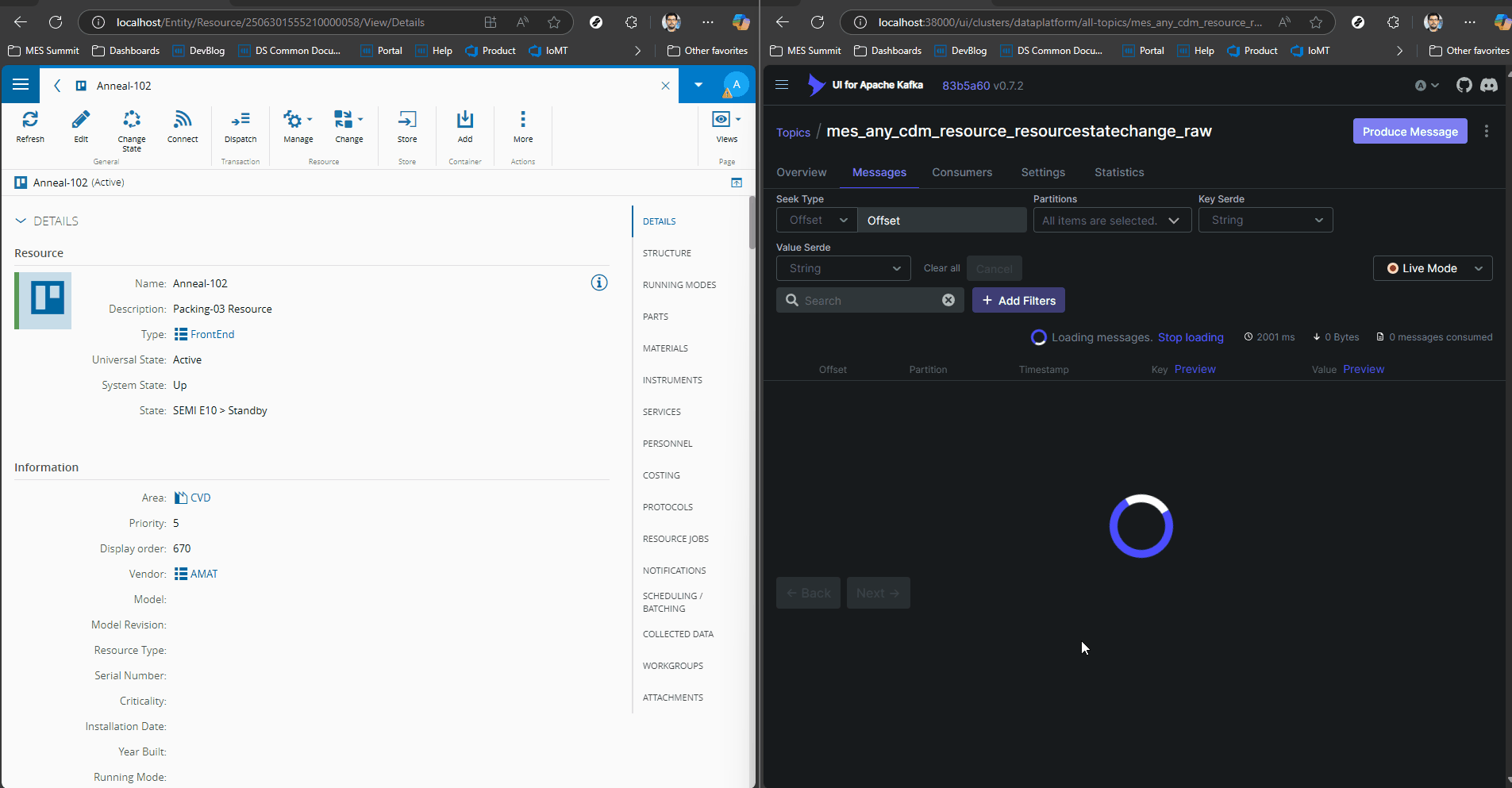This screenshot has height=788, width=1512.
Task: Switch to the Consumers tab
Action: (x=961, y=172)
